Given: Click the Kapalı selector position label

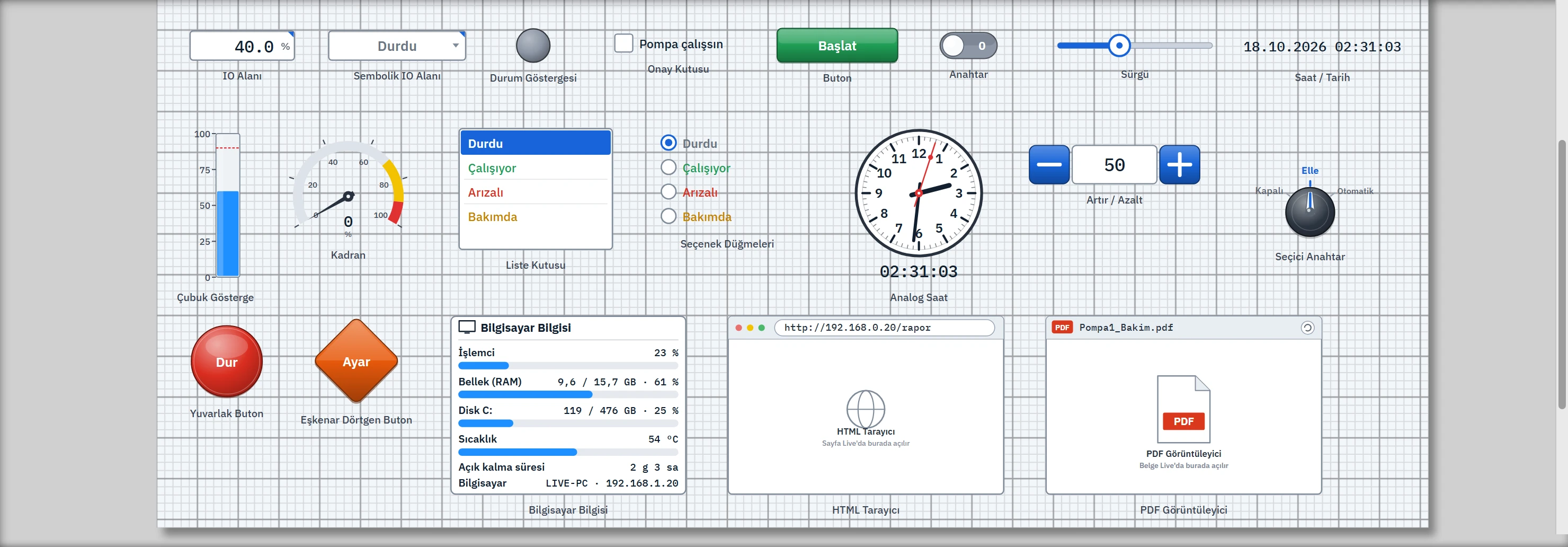Looking at the screenshot, I should point(1269,191).
